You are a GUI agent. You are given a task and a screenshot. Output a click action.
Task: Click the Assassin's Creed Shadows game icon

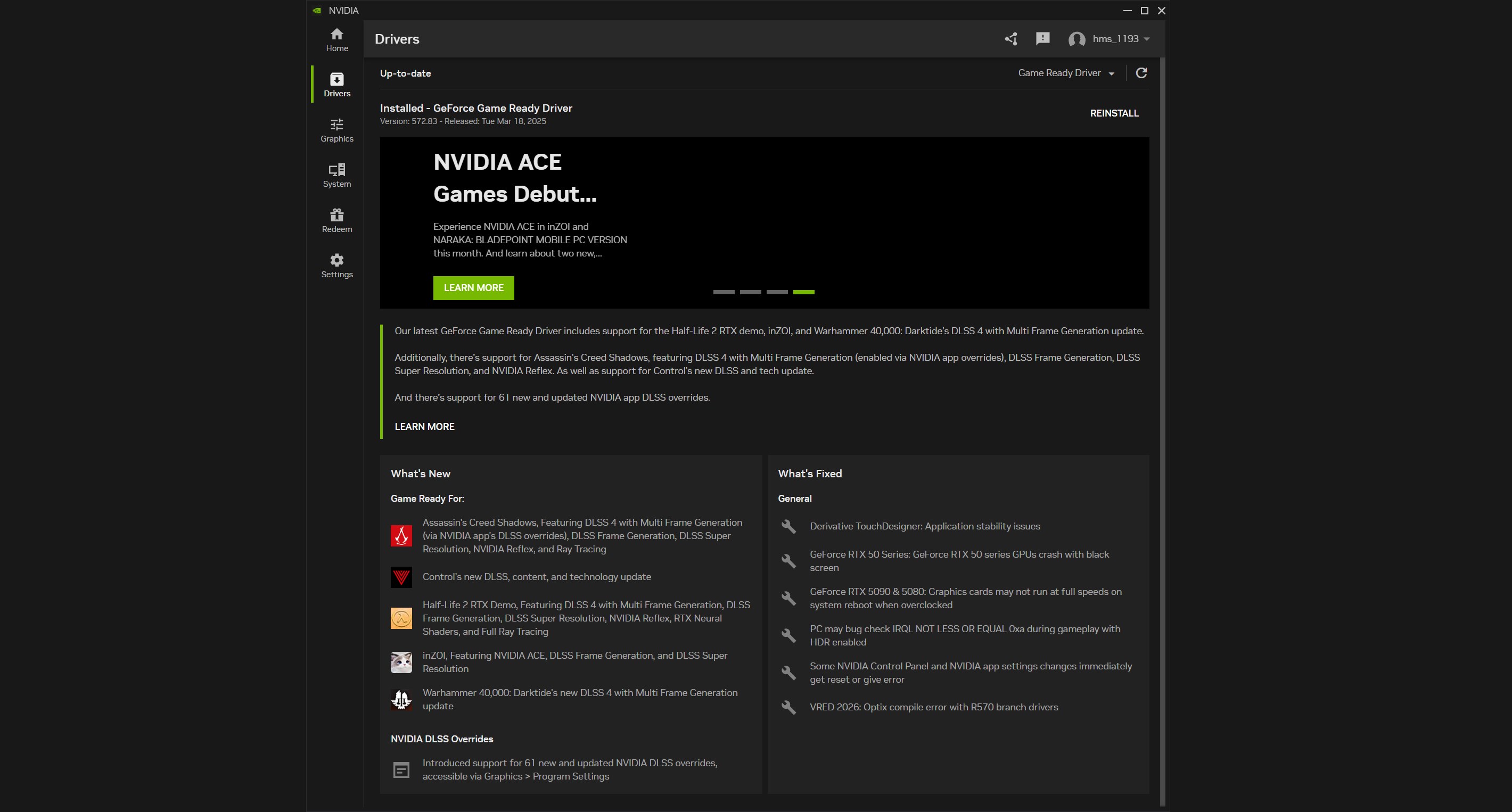pos(401,536)
